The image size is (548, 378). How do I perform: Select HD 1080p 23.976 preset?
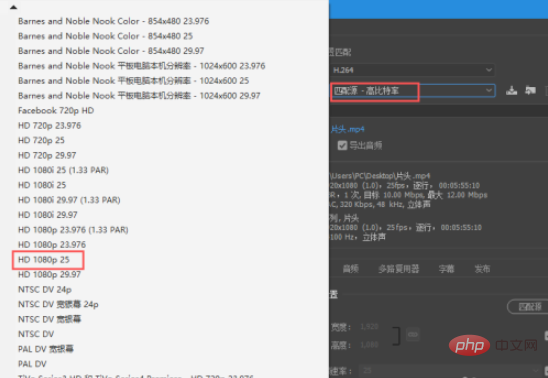[52, 245]
